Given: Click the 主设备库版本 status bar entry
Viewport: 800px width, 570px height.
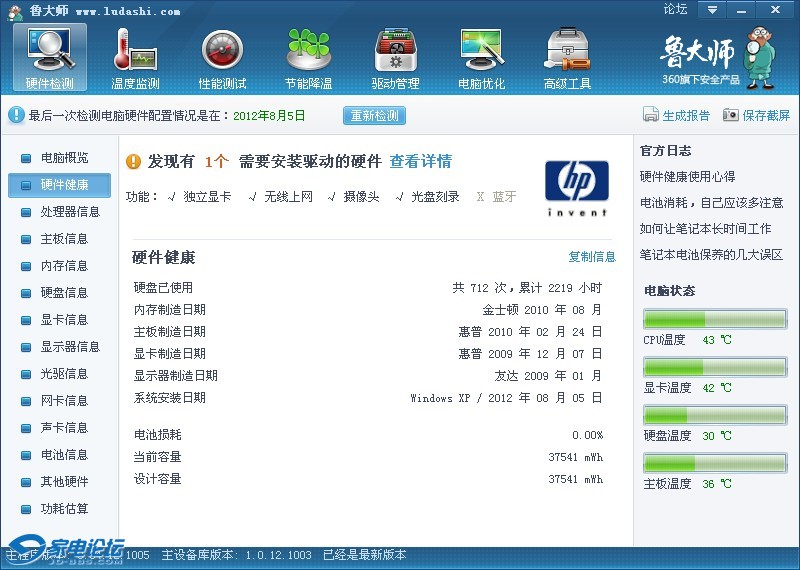Looking at the screenshot, I should 236,555.
